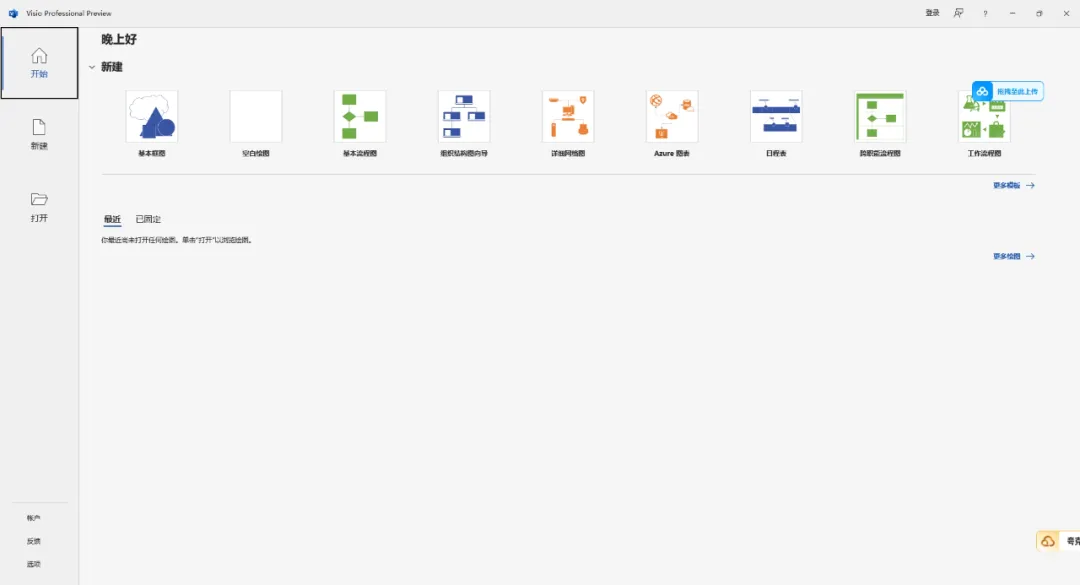Open 更多模板 link with arrow
1080x585 pixels.
(1013, 185)
